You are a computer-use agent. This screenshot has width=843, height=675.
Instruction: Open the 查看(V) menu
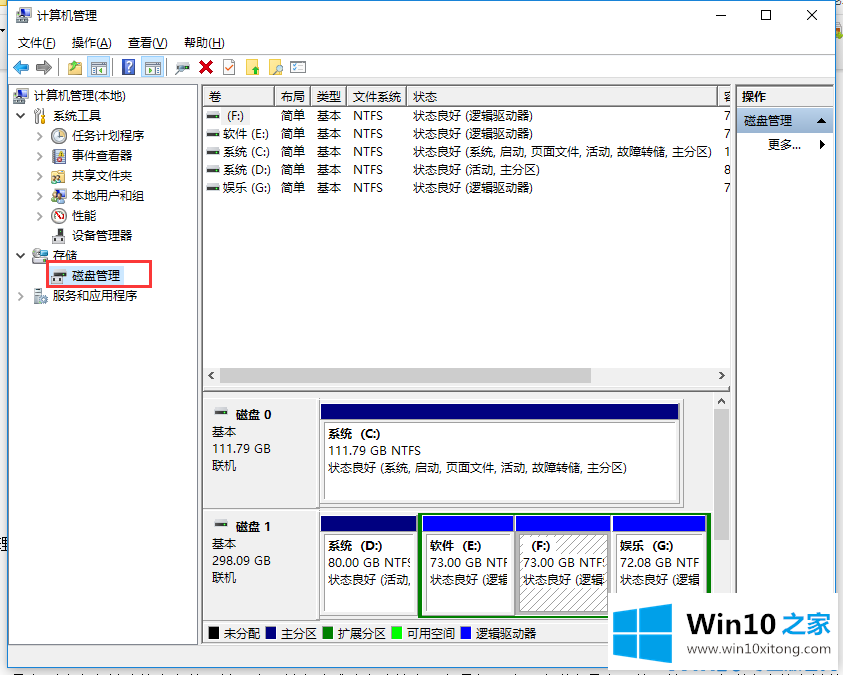point(147,42)
